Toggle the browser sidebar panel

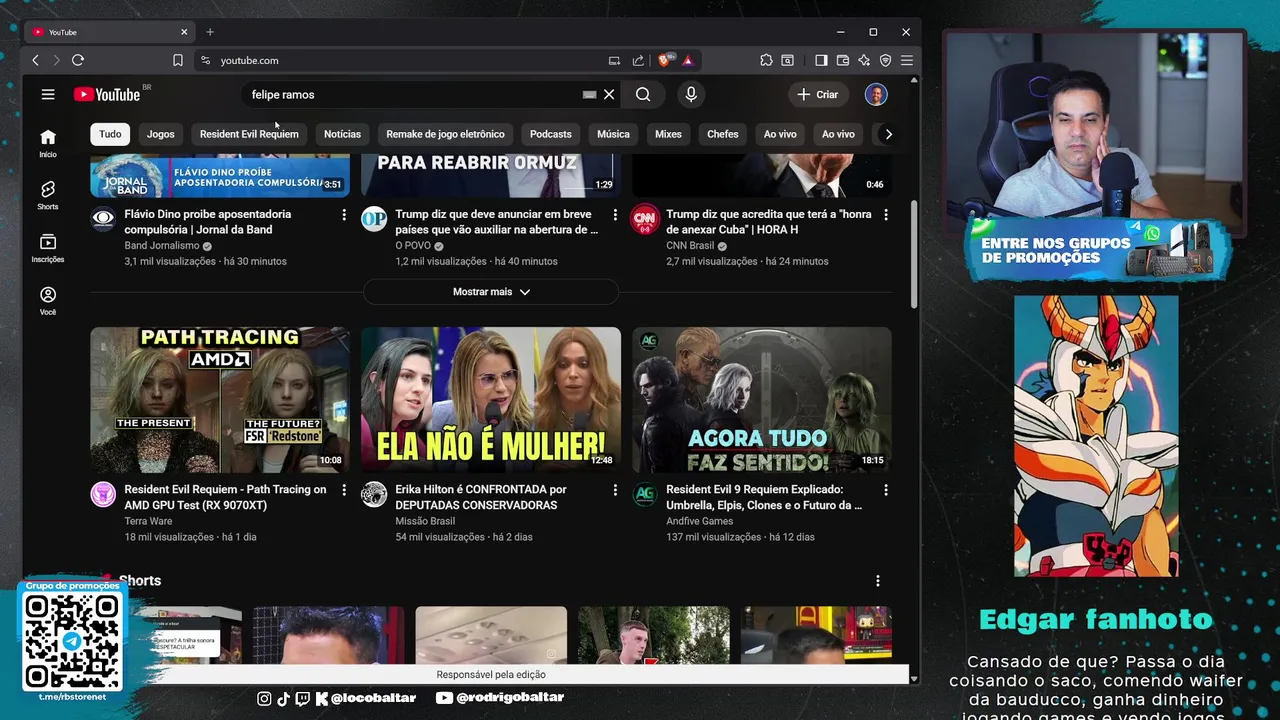(x=821, y=60)
